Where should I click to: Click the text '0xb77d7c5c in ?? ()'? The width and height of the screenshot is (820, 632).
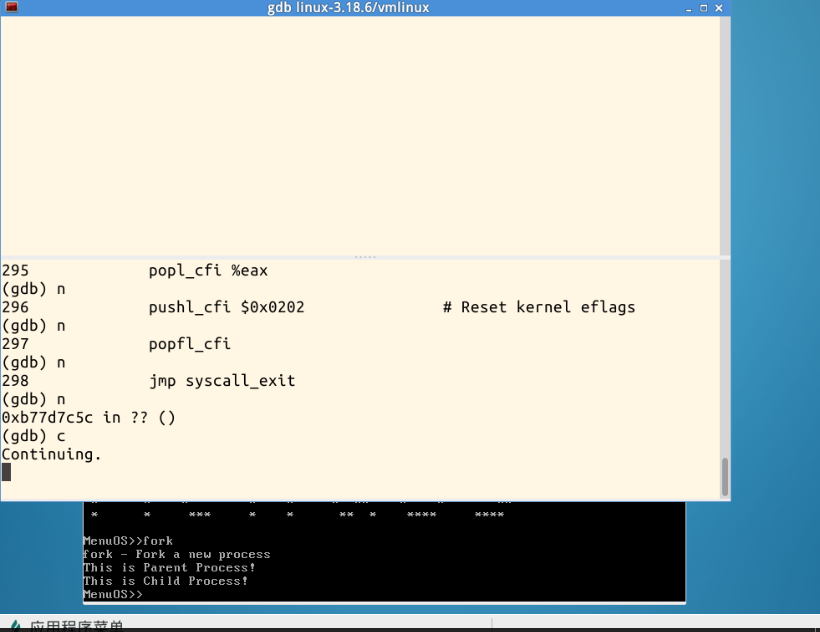[x=88, y=418]
